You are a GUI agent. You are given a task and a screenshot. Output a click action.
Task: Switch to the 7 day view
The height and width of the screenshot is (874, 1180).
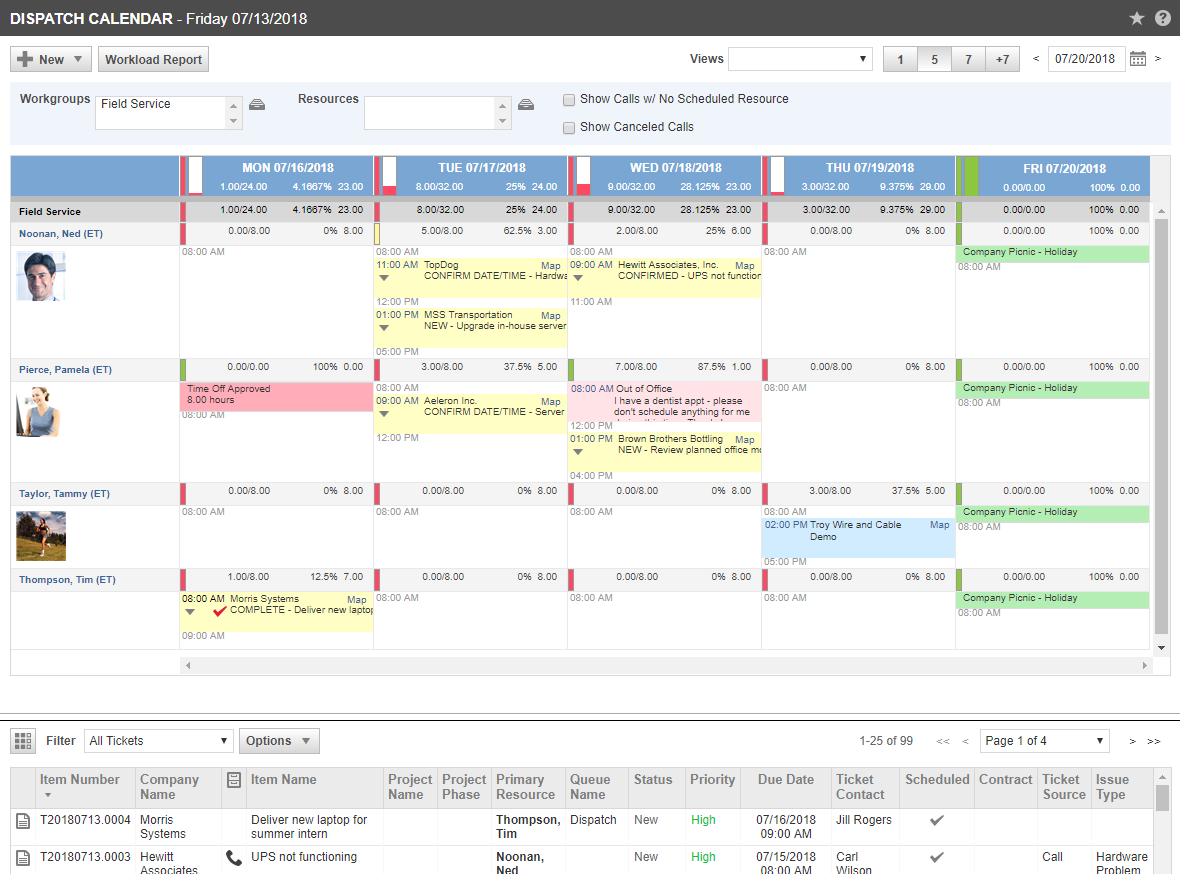[968, 60]
